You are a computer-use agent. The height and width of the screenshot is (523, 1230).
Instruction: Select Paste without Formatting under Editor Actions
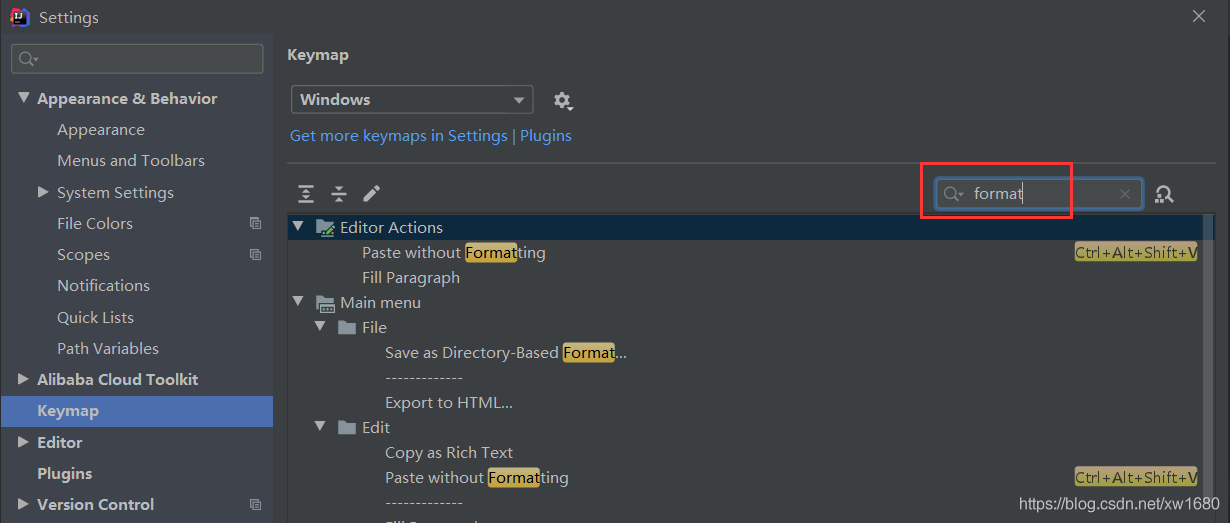point(454,252)
